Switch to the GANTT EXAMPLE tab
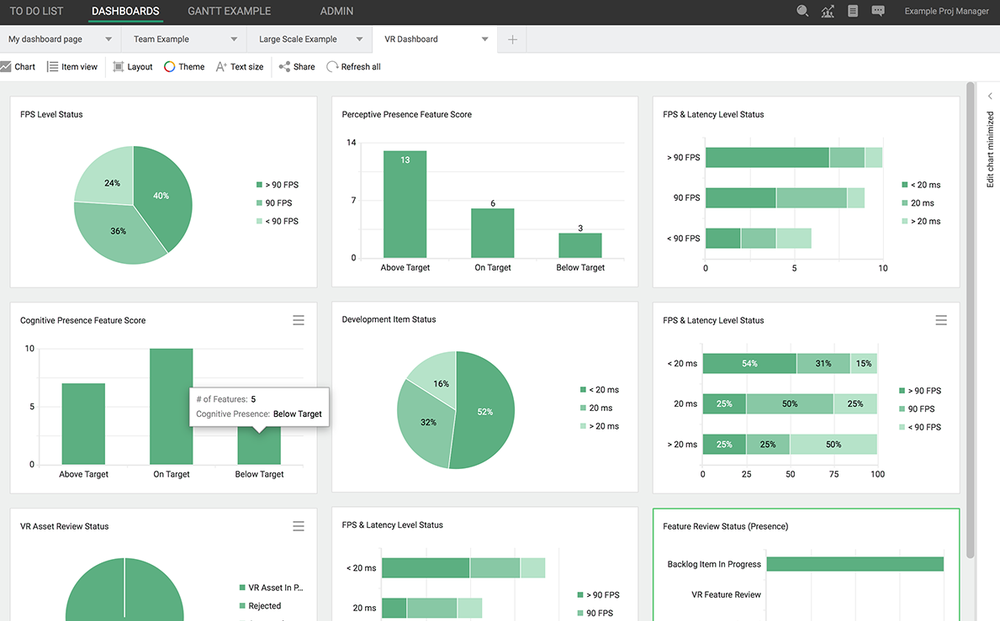This screenshot has height=621, width=1000. (x=228, y=11)
